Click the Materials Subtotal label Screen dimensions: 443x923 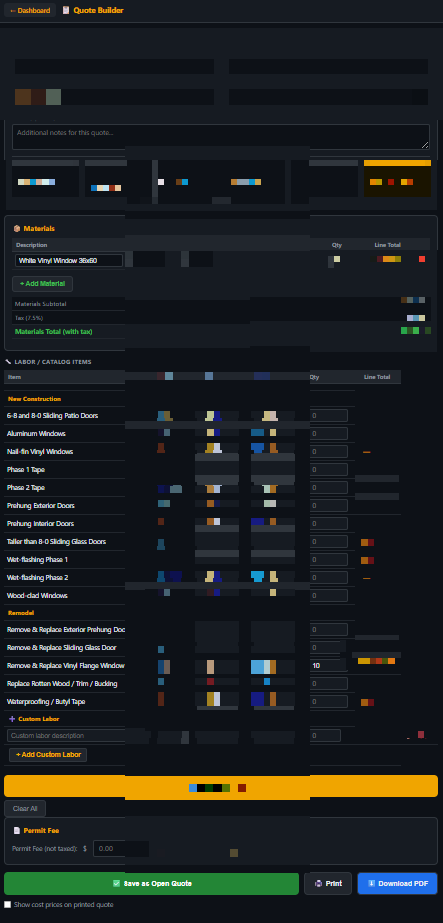coord(41,304)
